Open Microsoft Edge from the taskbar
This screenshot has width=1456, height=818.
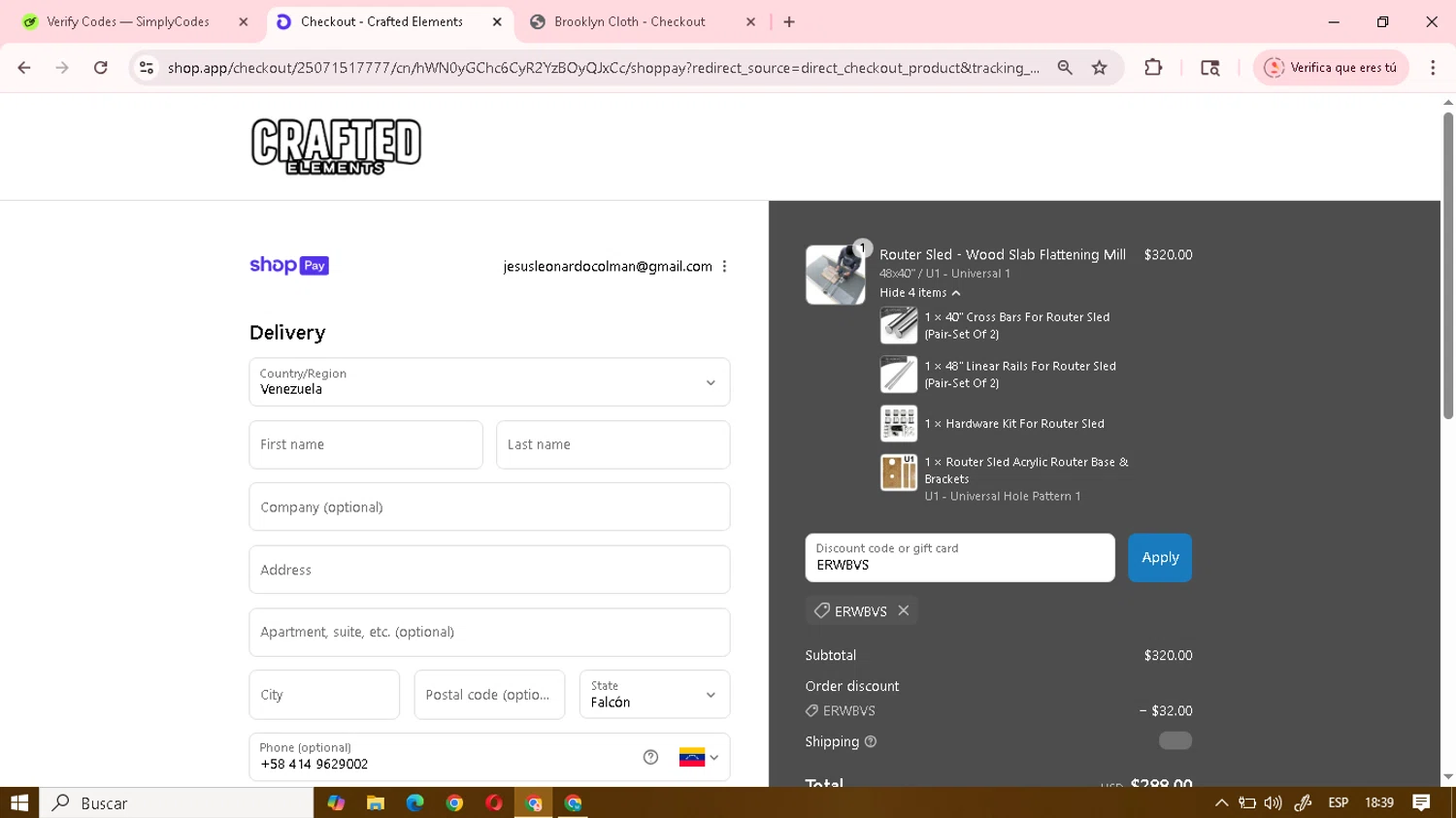(x=415, y=802)
